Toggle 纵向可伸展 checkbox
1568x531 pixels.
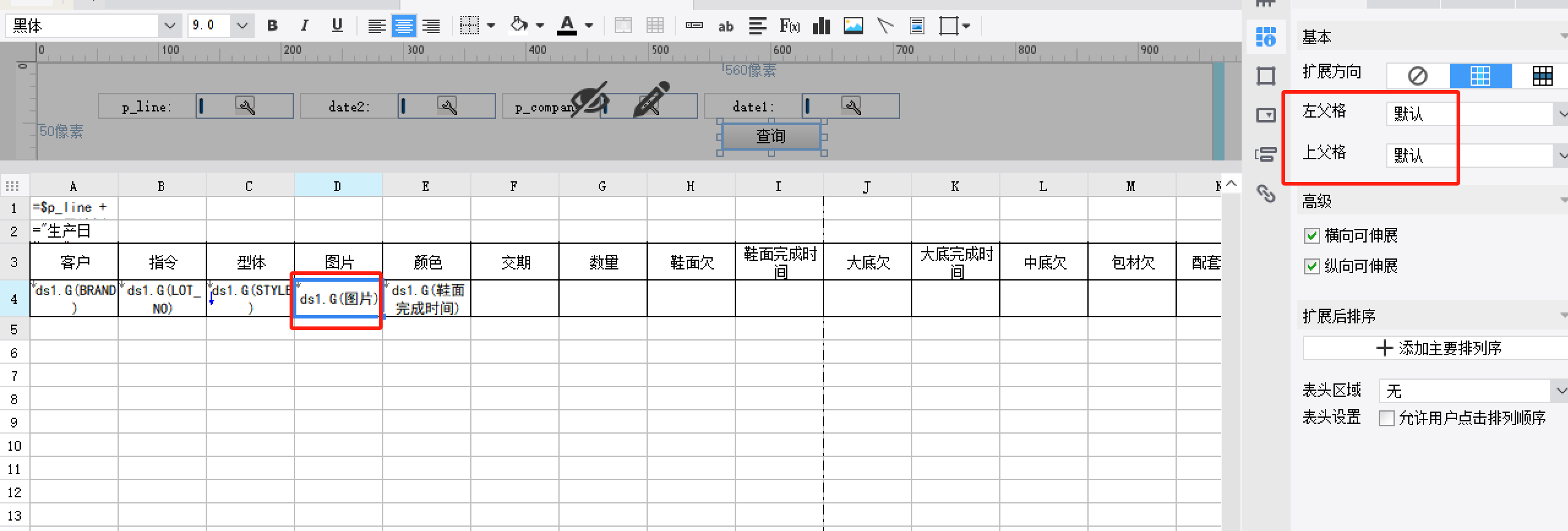pos(1311,266)
